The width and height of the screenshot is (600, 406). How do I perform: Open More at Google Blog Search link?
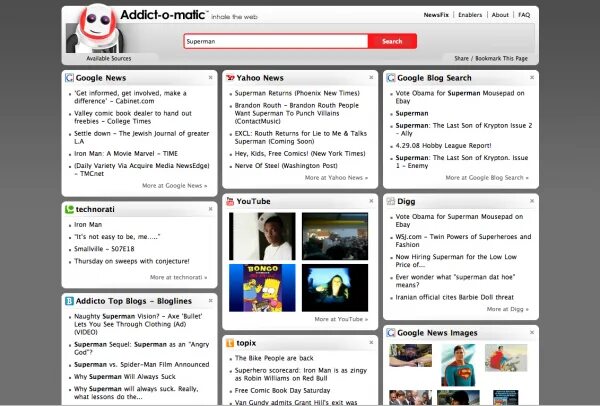487,178
